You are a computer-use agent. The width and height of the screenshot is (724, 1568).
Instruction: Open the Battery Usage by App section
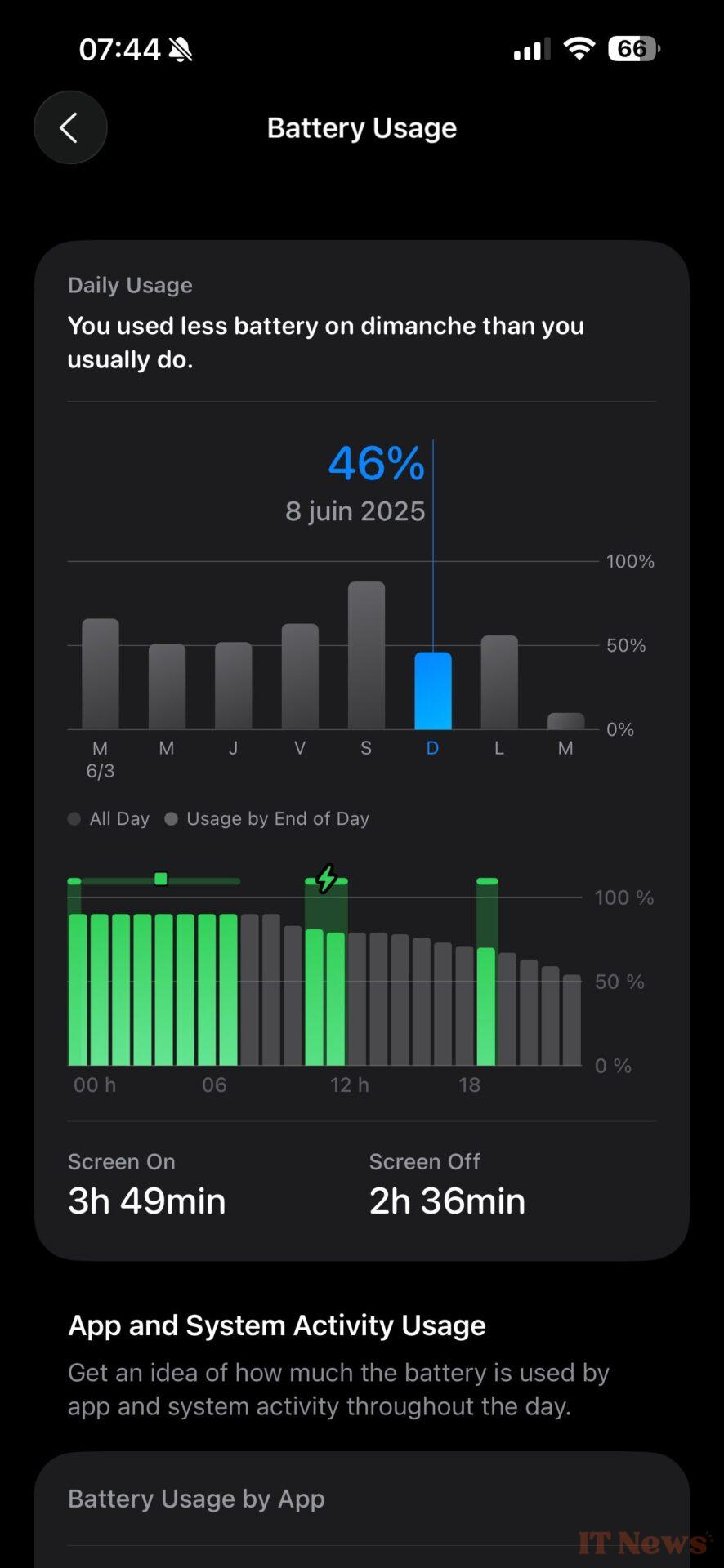pos(196,1499)
